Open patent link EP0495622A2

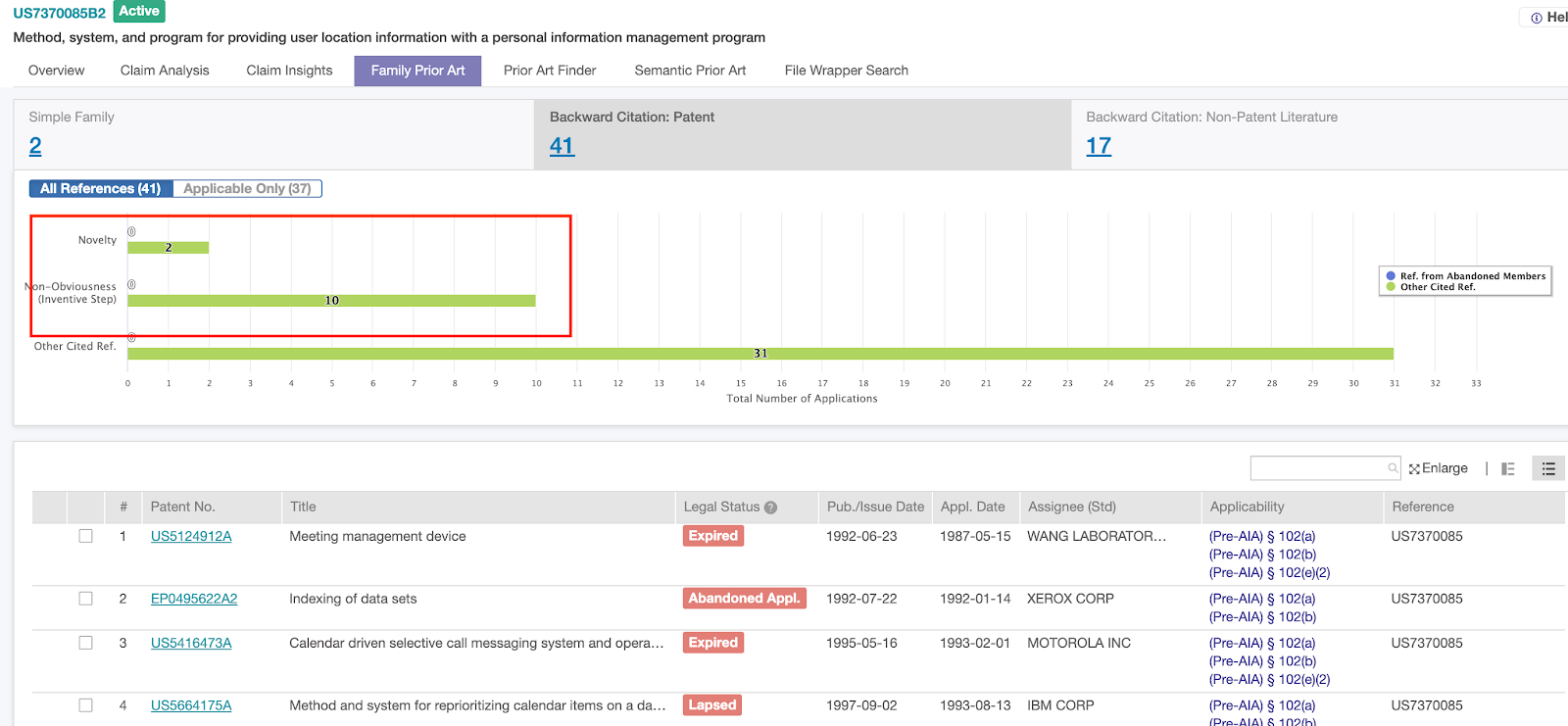pyautogui.click(x=194, y=599)
